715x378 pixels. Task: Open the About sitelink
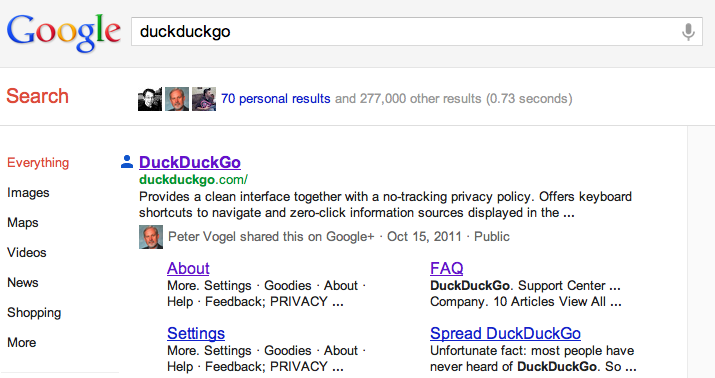(188, 268)
